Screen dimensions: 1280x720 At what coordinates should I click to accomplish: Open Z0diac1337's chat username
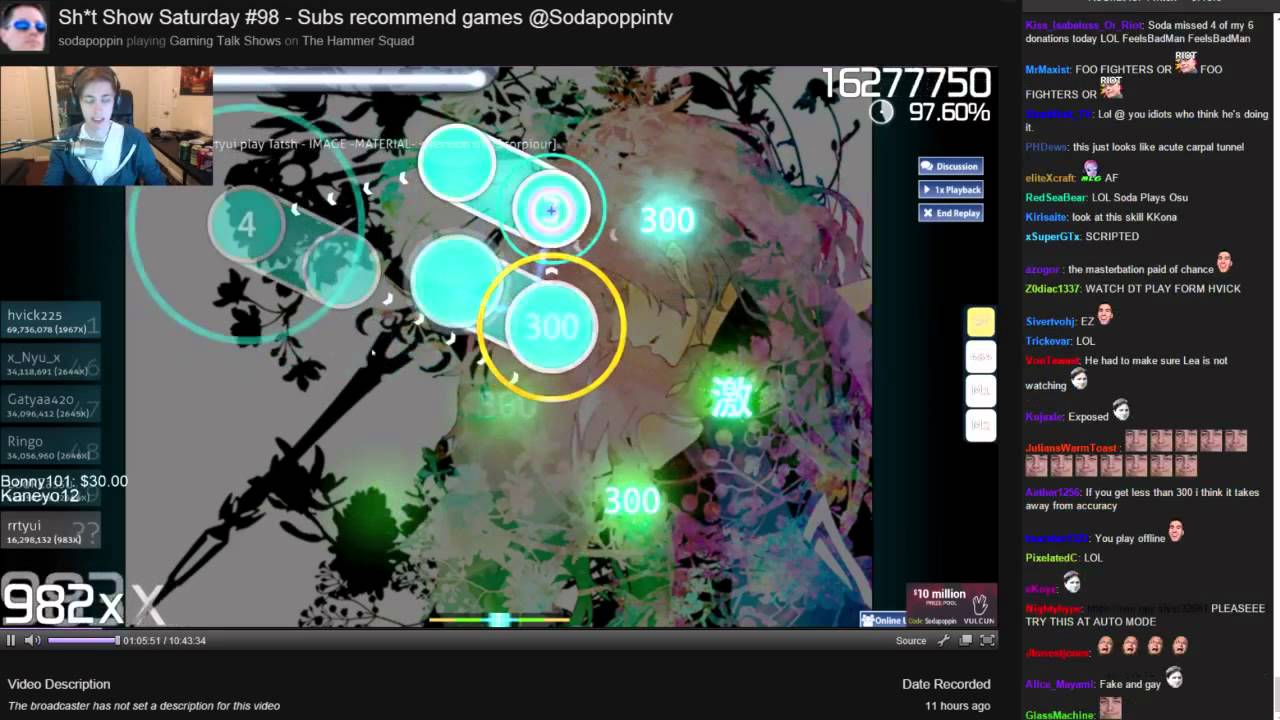tap(1052, 289)
